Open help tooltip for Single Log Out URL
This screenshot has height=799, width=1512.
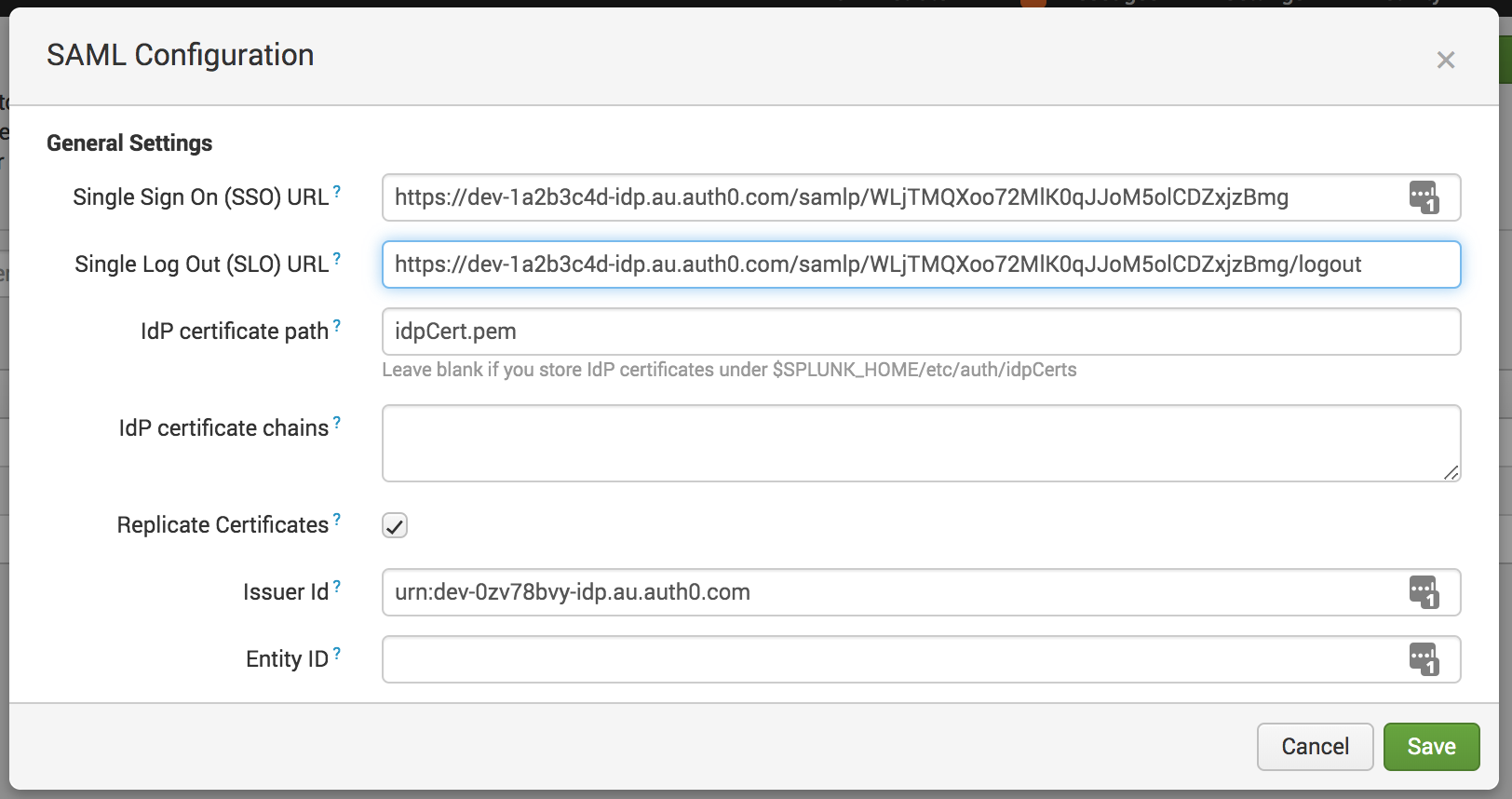[337, 259]
